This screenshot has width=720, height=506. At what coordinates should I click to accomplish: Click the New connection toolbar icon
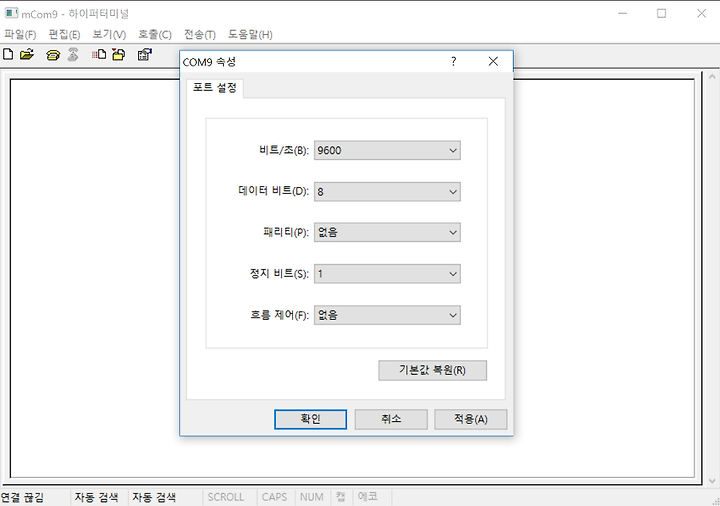click(x=8, y=54)
